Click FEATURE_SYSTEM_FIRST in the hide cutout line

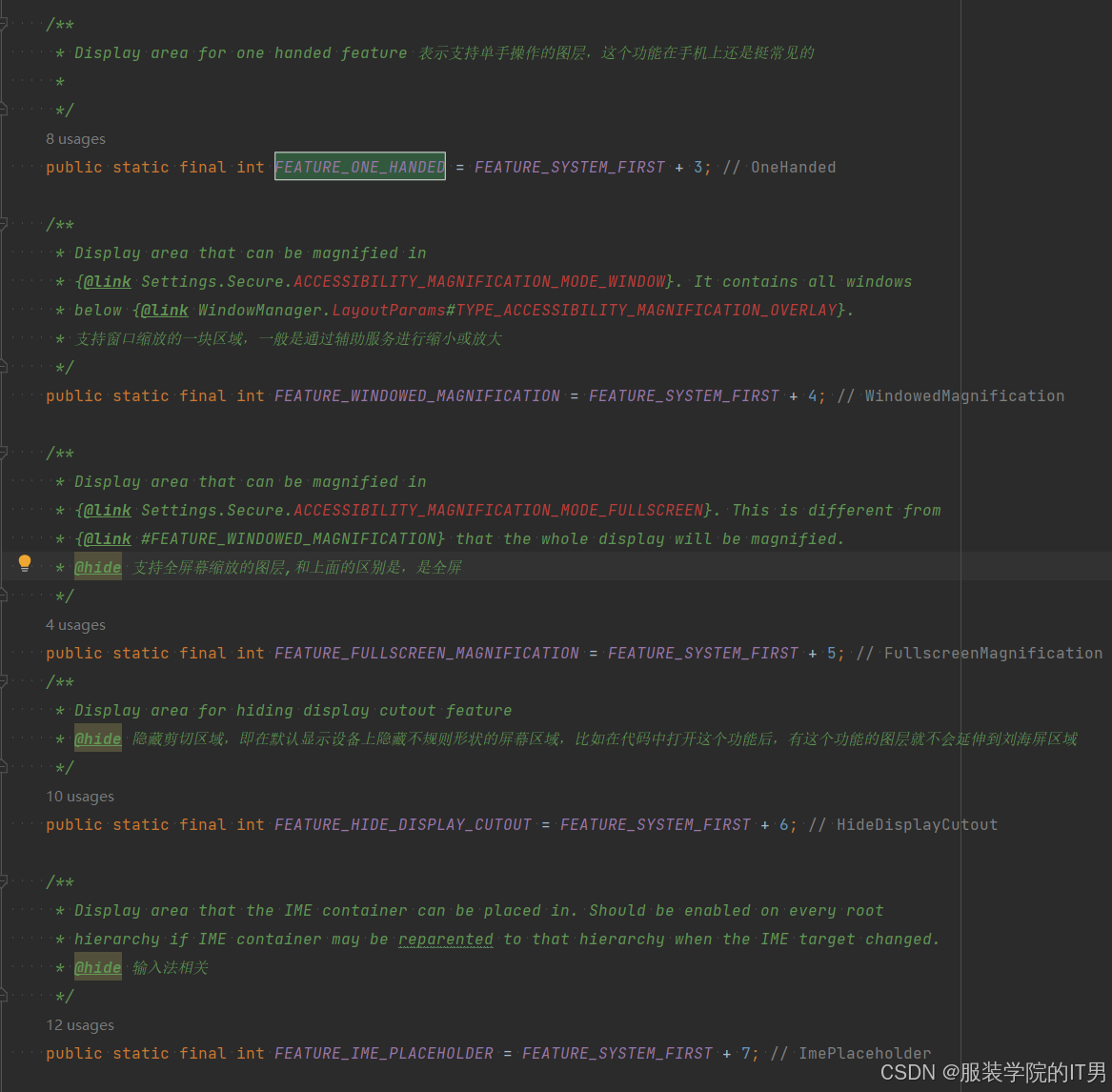click(656, 824)
